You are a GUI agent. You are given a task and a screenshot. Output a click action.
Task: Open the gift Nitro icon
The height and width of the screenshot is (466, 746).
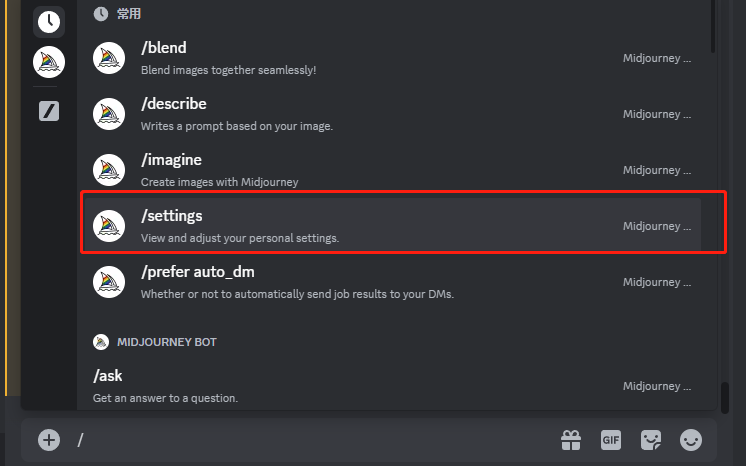pyautogui.click(x=571, y=440)
